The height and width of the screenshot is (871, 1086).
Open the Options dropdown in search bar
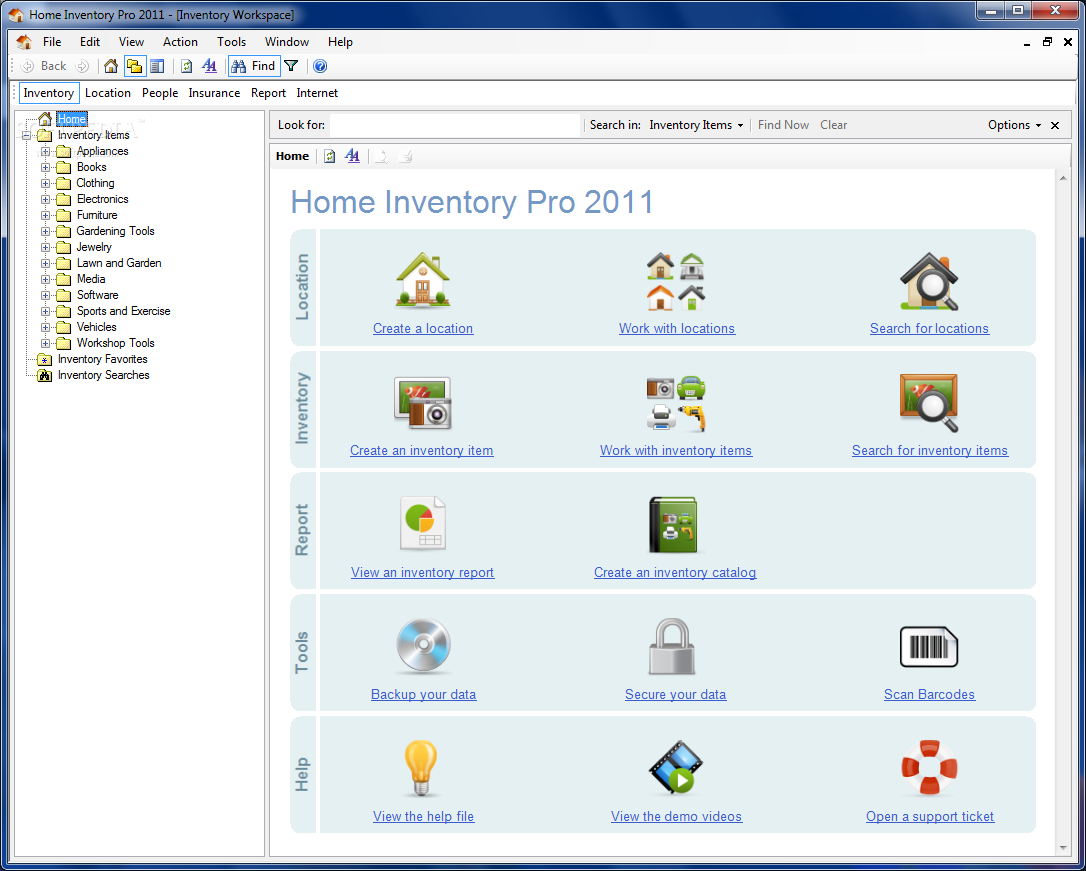pyautogui.click(x=1014, y=125)
